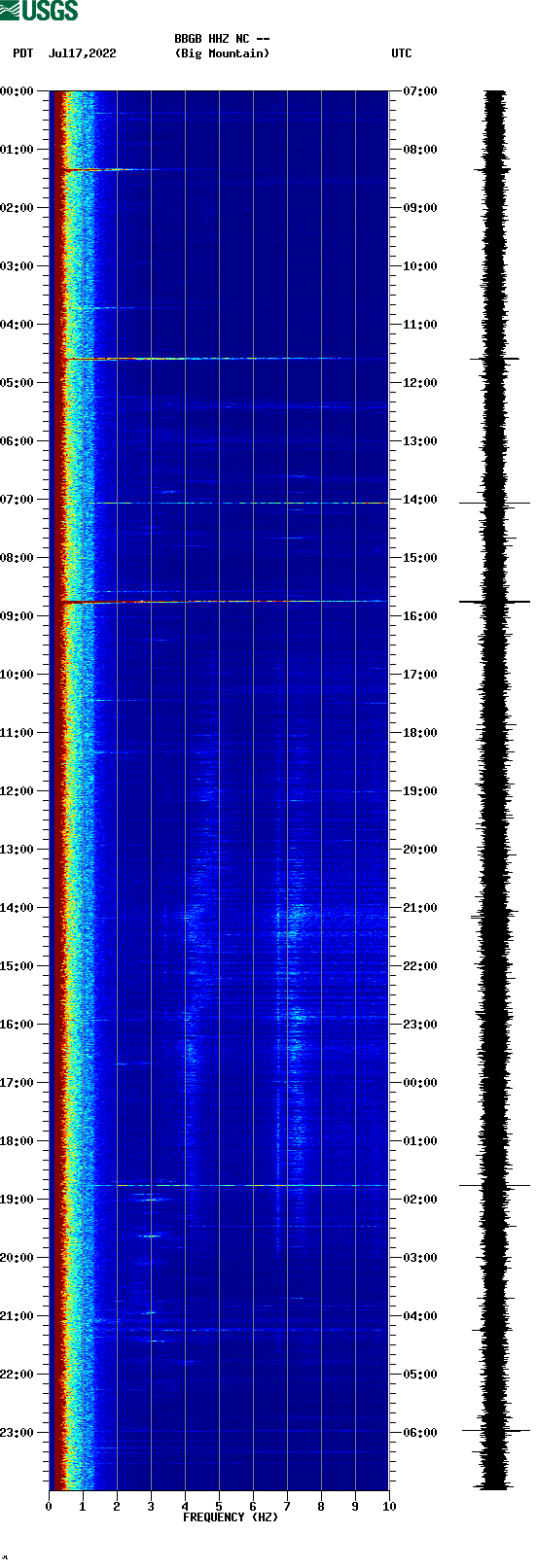Click the 'PDT' timezone label
Screen dimensions: 537x1568
pos(22,53)
